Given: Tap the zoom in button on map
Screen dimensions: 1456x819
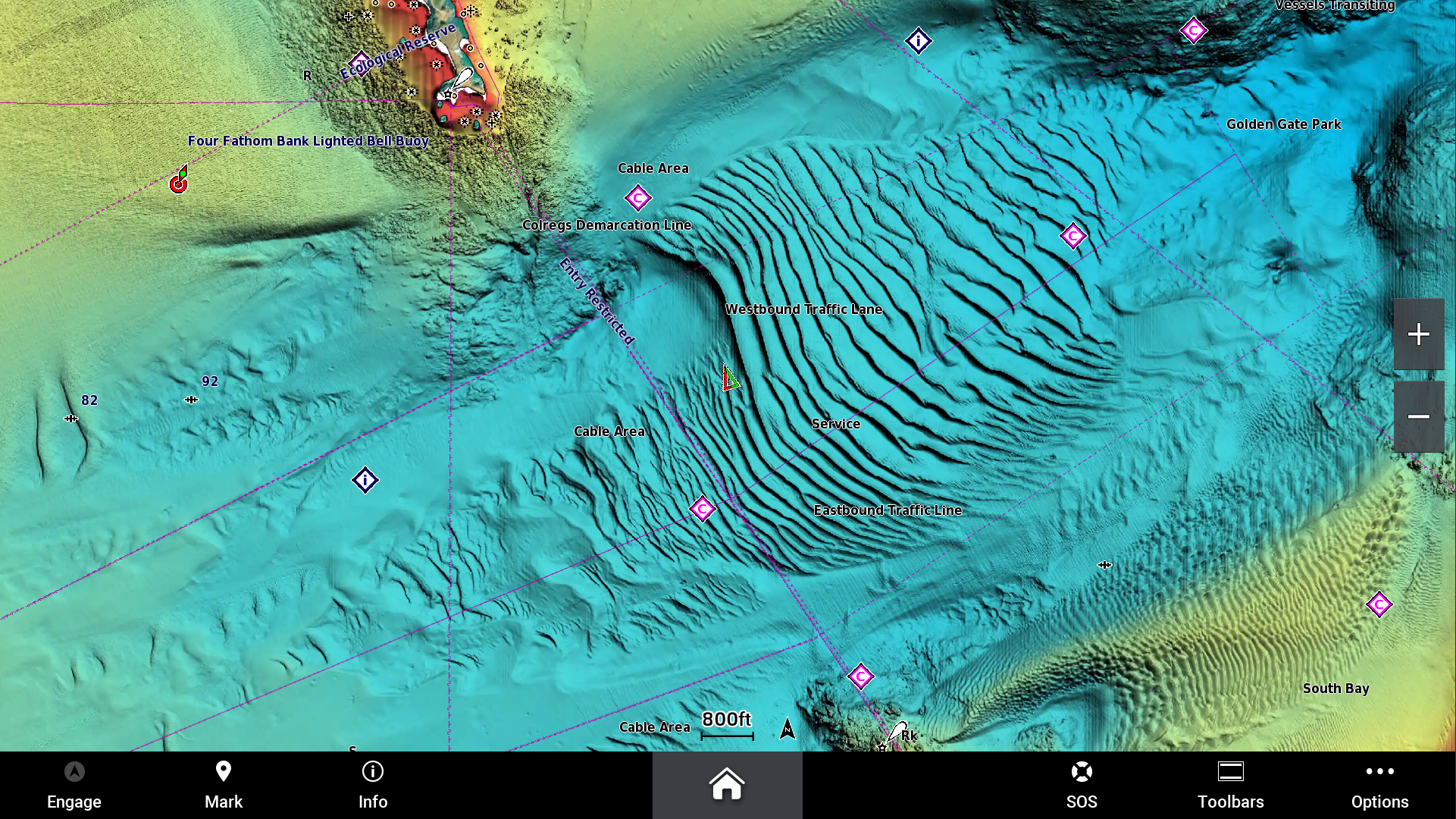Looking at the screenshot, I should pyautogui.click(x=1419, y=333).
